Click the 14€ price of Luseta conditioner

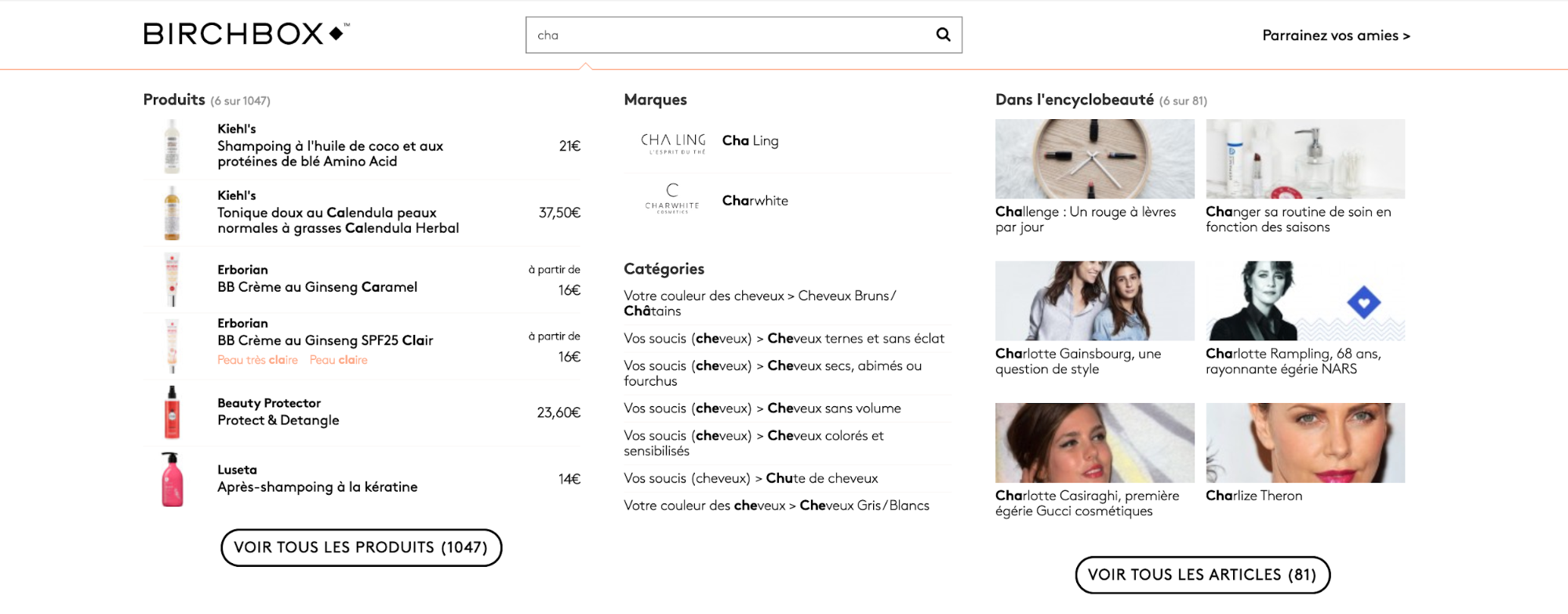pyautogui.click(x=569, y=479)
